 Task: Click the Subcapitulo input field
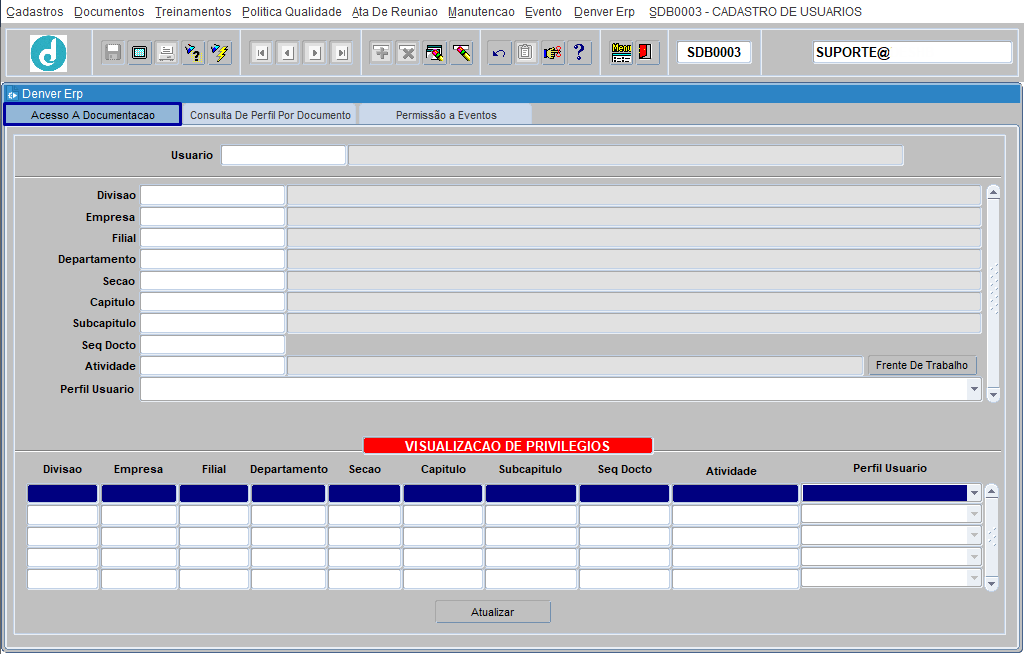click(x=213, y=323)
